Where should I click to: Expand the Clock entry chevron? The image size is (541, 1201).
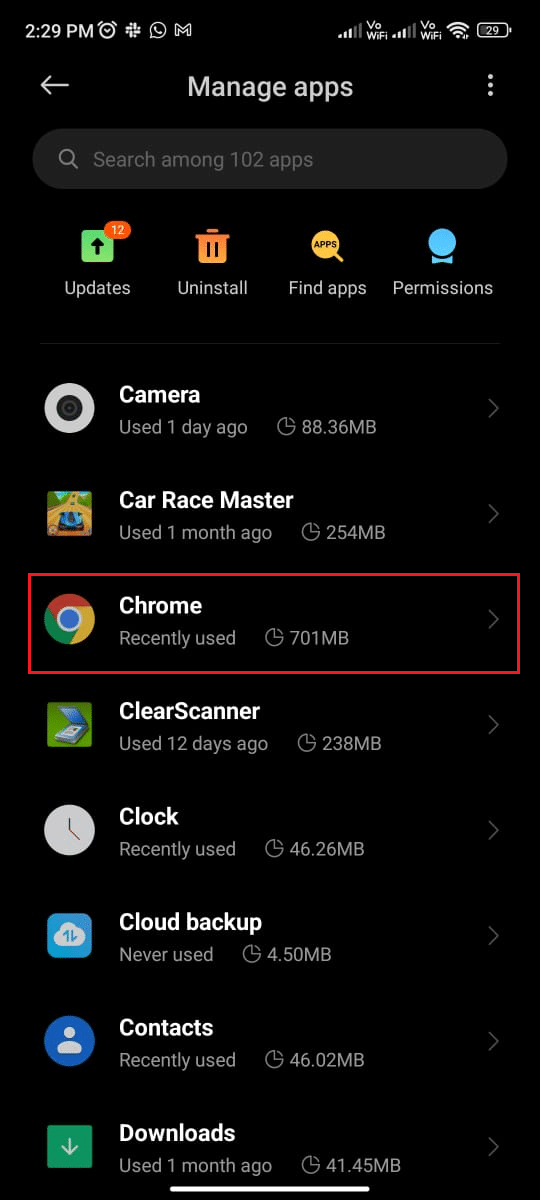click(493, 831)
